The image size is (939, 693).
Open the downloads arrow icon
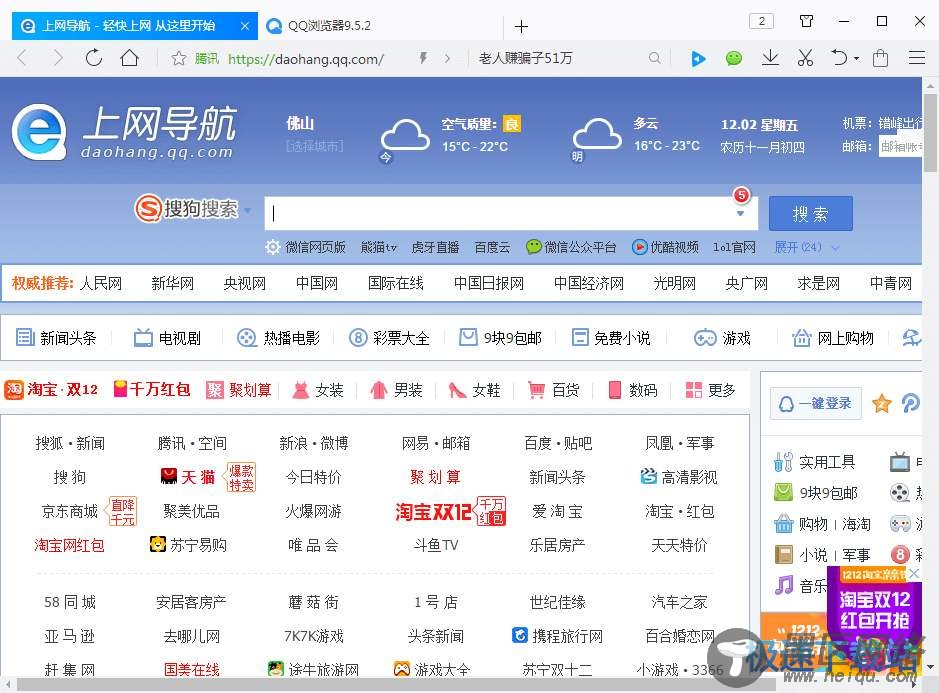[x=770, y=58]
